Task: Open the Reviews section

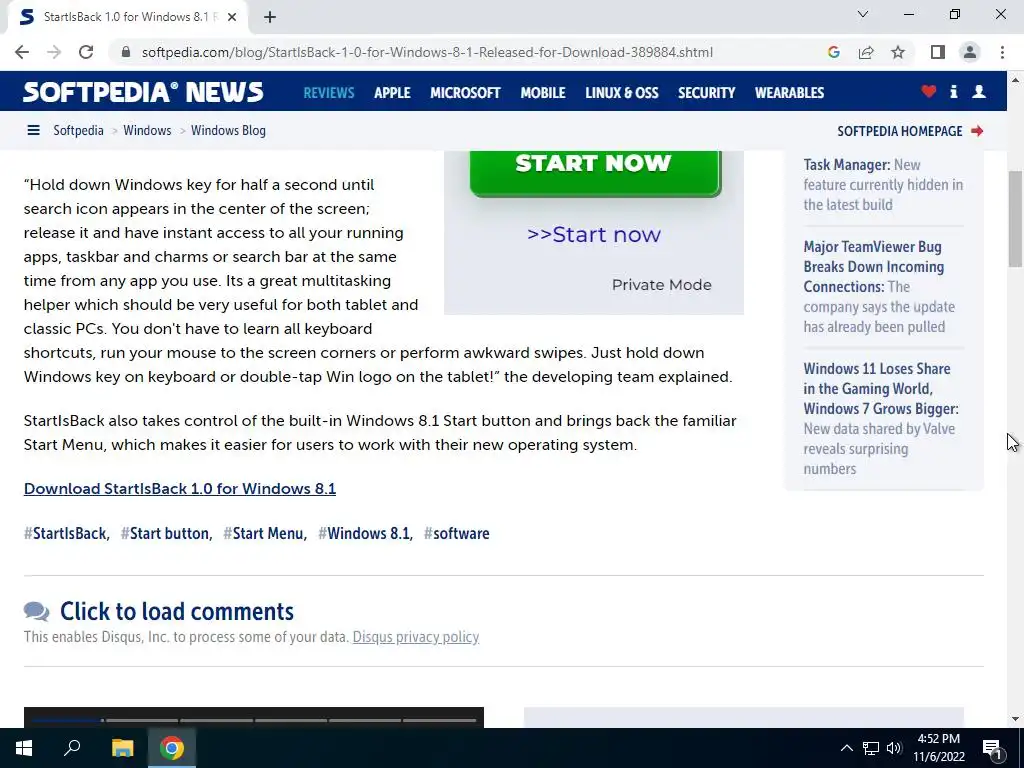Action: click(328, 93)
